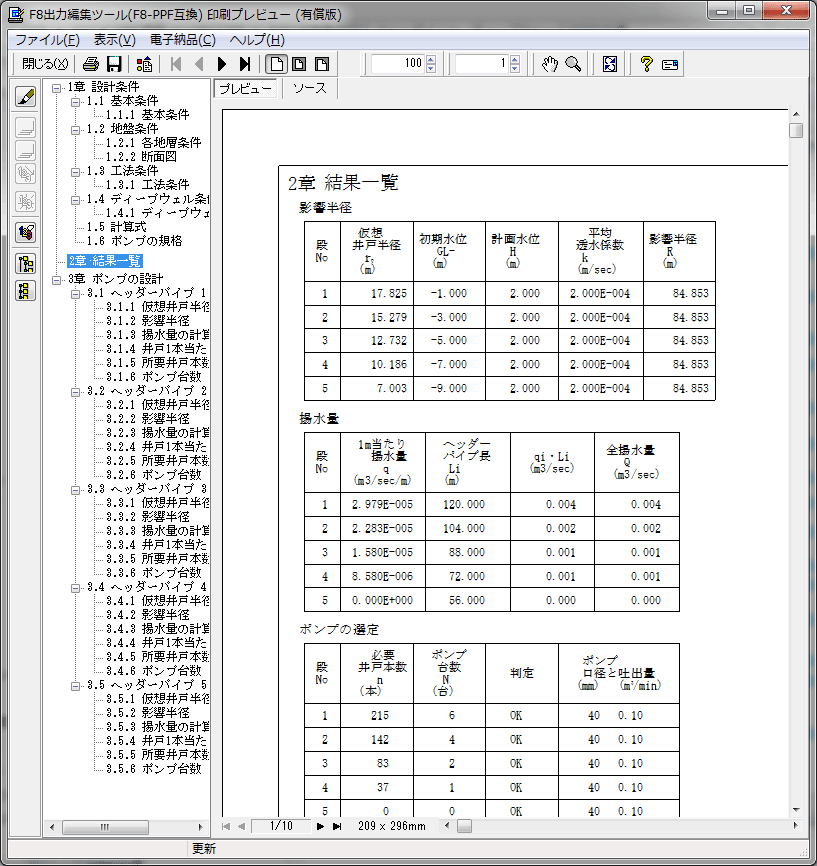The width and height of the screenshot is (817, 866).
Task: Go to the next page using the toolbar arrow
Action: click(x=222, y=64)
